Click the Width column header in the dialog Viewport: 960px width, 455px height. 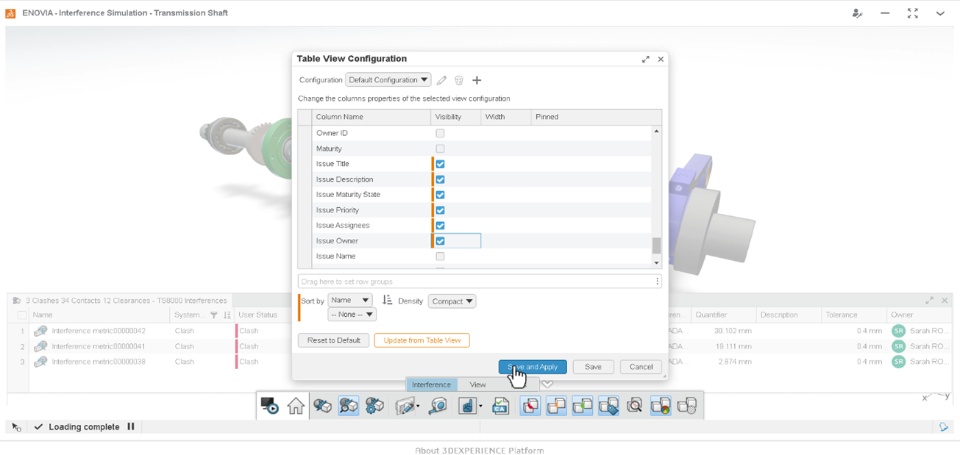pyautogui.click(x=506, y=117)
